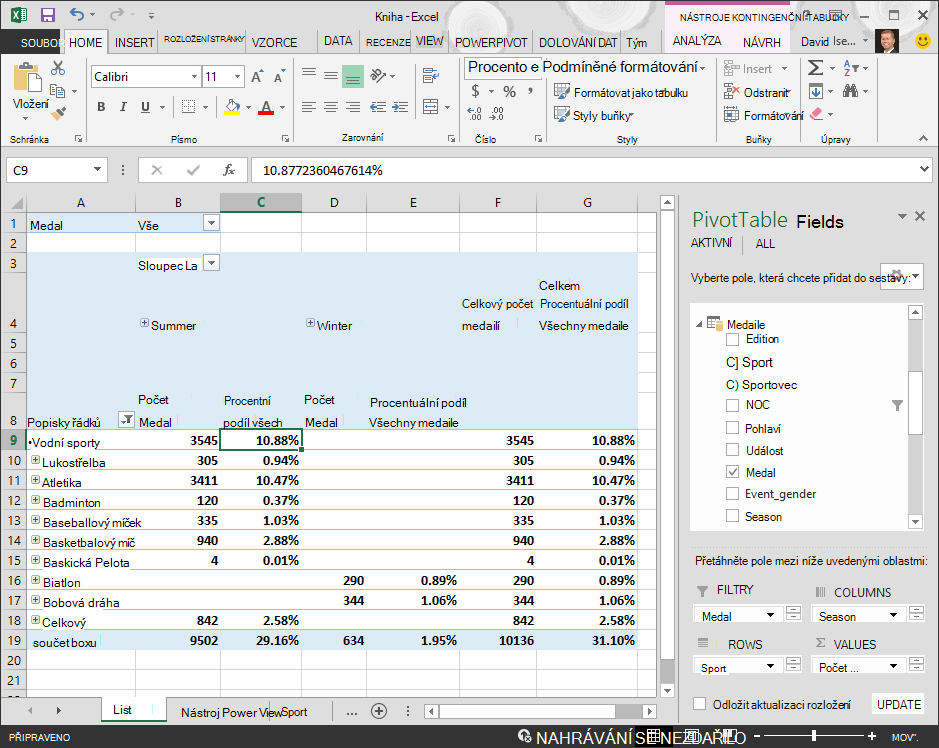Switch to the DATA ribbon tab

tap(338, 41)
